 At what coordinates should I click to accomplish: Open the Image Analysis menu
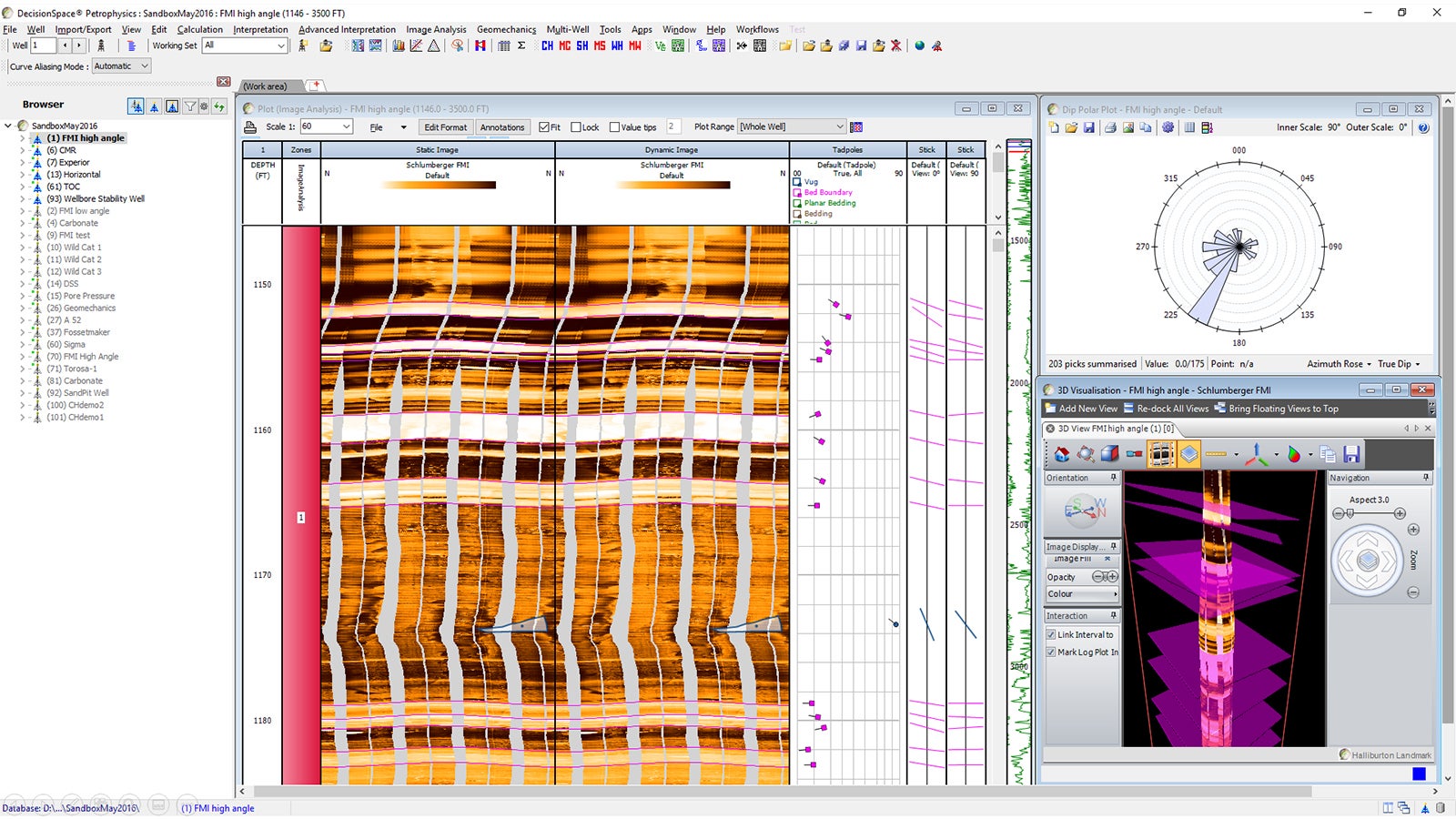coord(436,29)
